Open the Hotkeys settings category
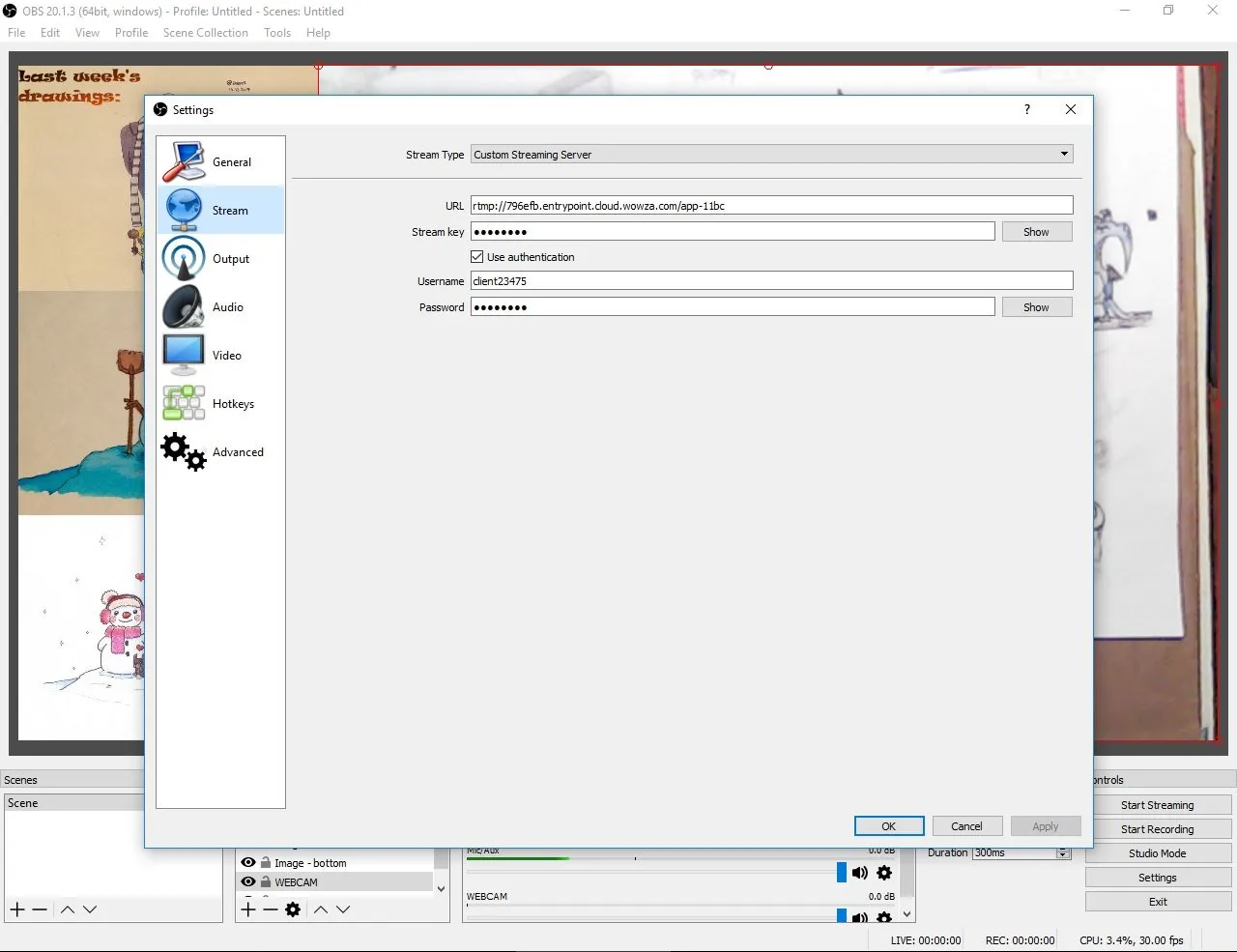 pos(220,403)
